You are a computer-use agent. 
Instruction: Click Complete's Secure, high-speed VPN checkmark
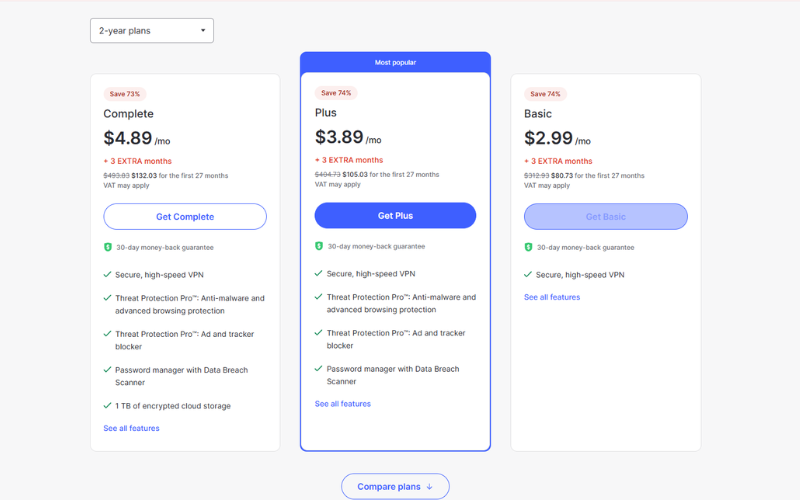(x=107, y=274)
